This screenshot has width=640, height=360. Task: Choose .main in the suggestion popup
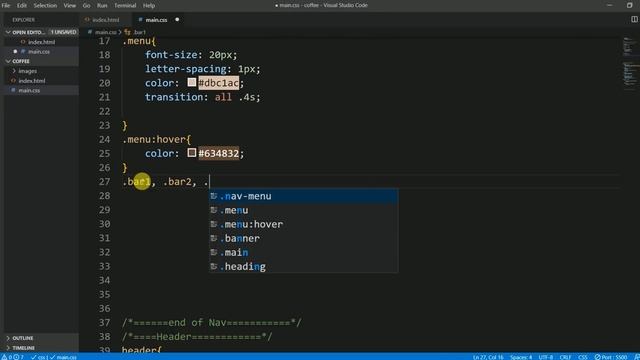304,252
